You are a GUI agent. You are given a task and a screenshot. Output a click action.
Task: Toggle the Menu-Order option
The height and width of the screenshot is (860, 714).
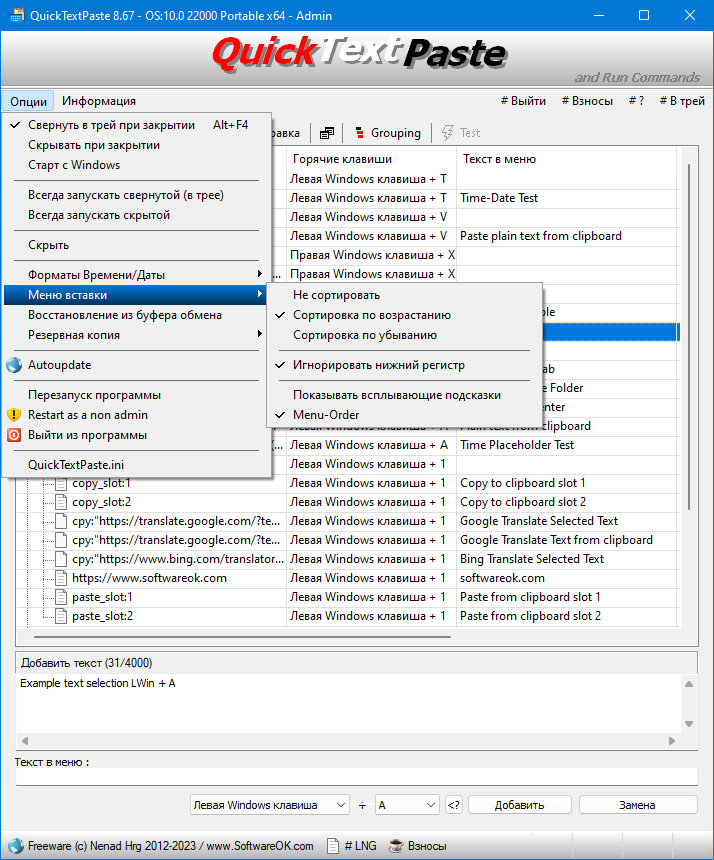click(405, 415)
